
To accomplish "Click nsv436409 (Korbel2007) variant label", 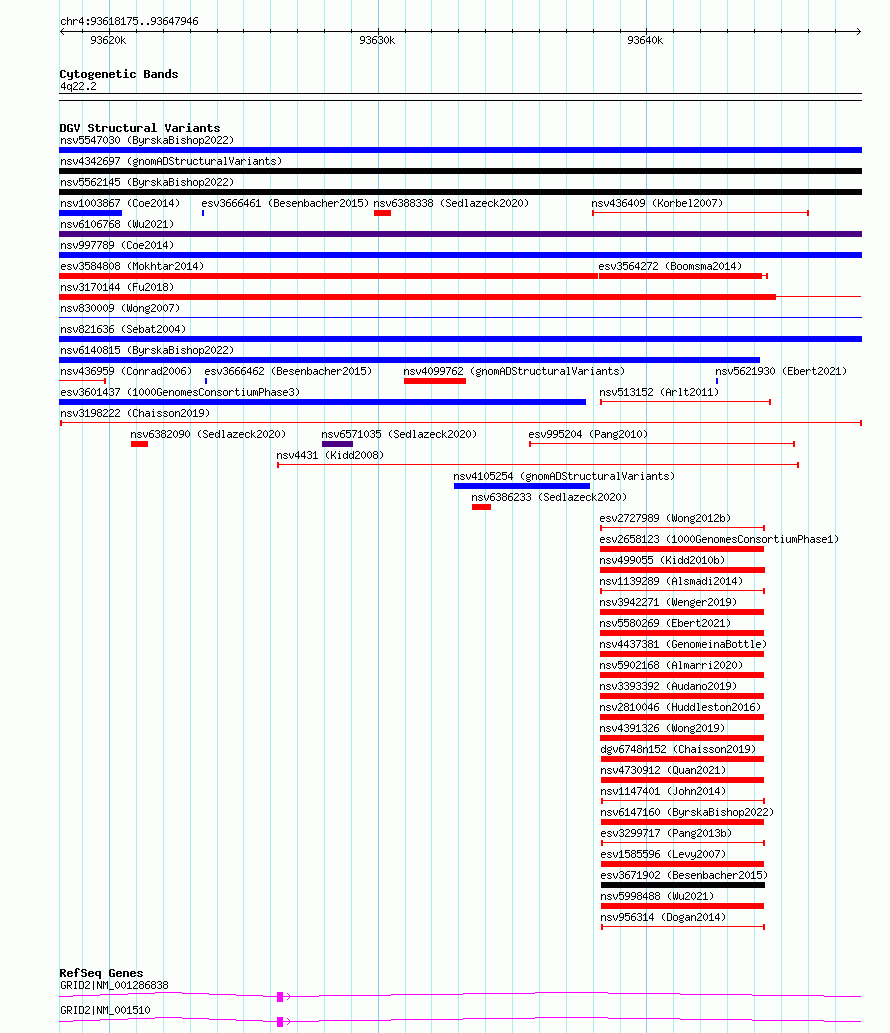I will pyautogui.click(x=657, y=204).
